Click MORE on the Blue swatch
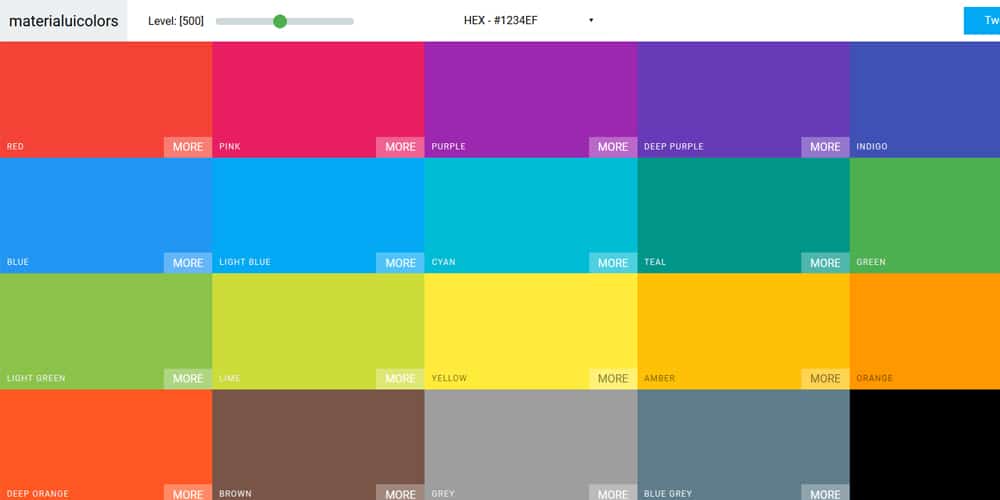Image resolution: width=1000 pixels, height=500 pixels. [188, 263]
